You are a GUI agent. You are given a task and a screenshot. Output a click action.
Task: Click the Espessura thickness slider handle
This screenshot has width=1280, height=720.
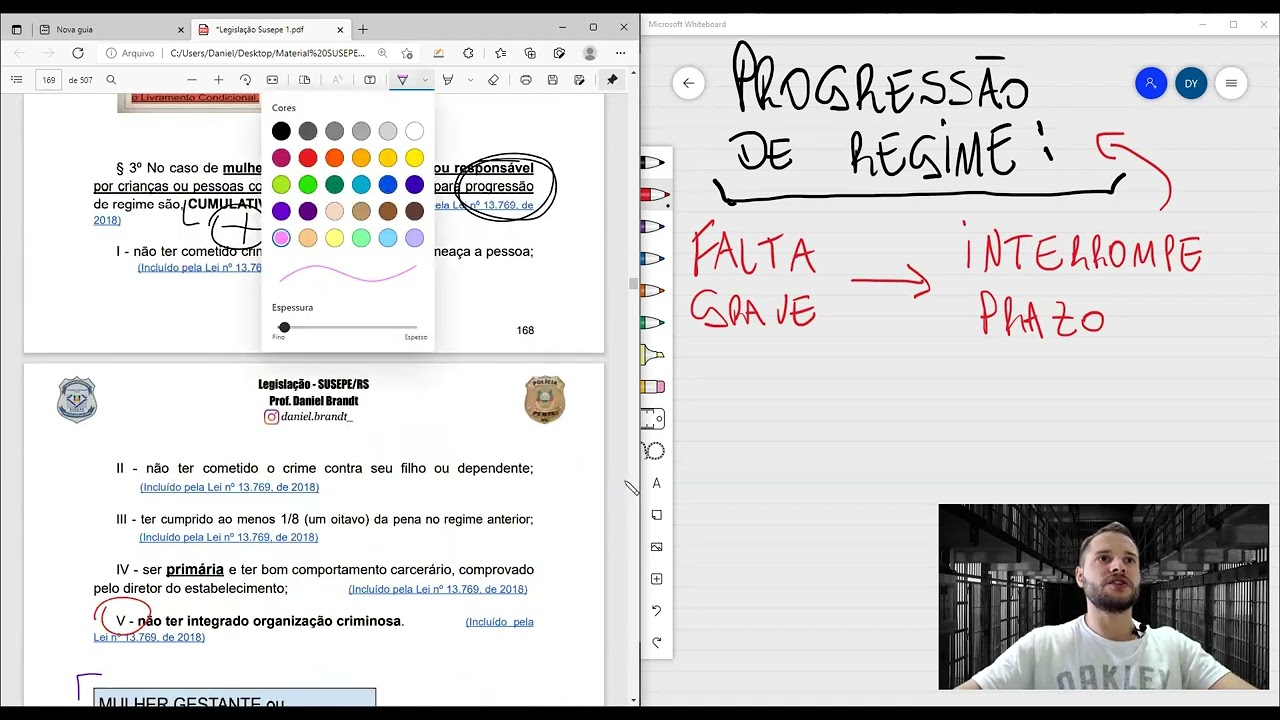point(284,327)
